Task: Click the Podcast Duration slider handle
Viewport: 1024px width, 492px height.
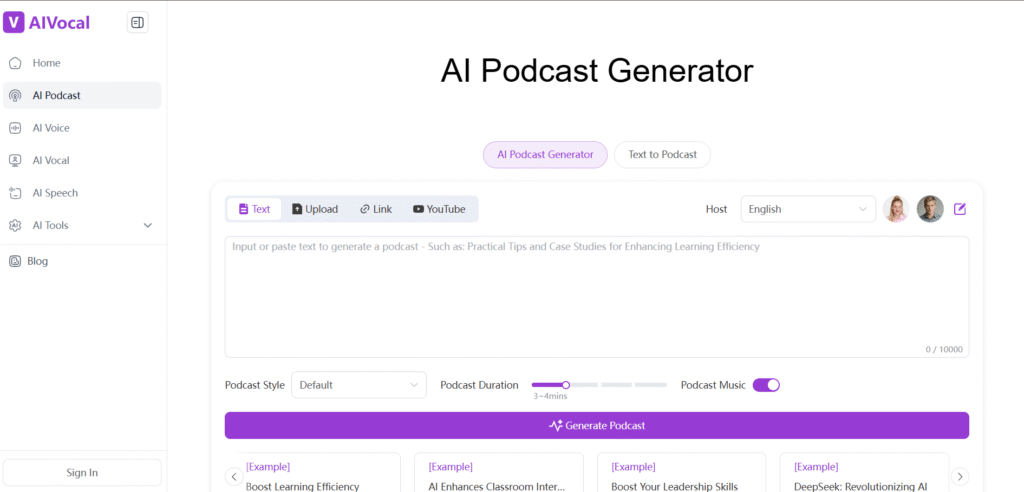Action: pos(566,385)
